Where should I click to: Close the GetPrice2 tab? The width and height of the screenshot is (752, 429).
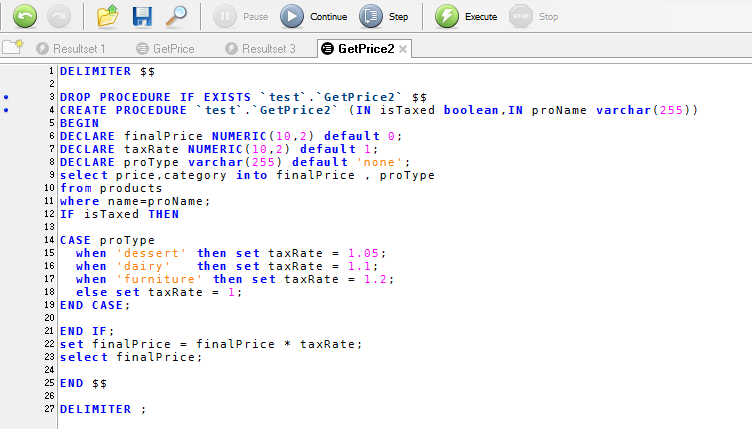[403, 49]
